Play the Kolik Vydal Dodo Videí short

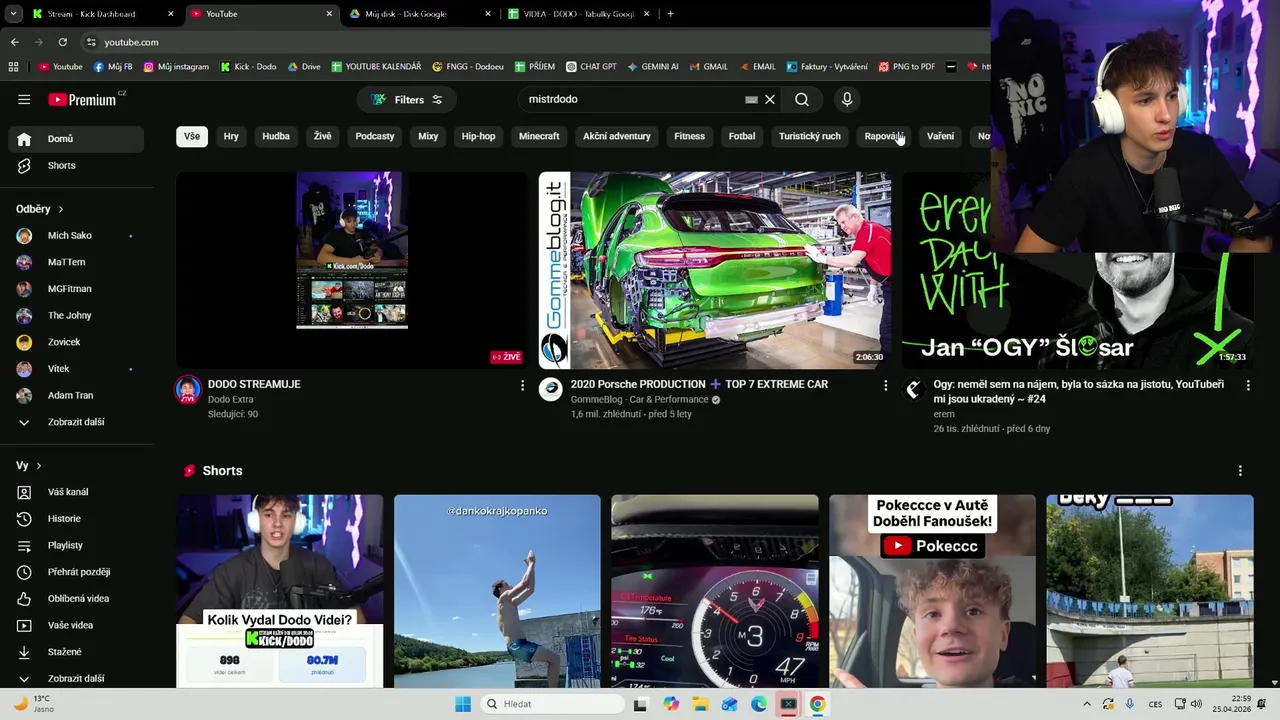(x=280, y=591)
